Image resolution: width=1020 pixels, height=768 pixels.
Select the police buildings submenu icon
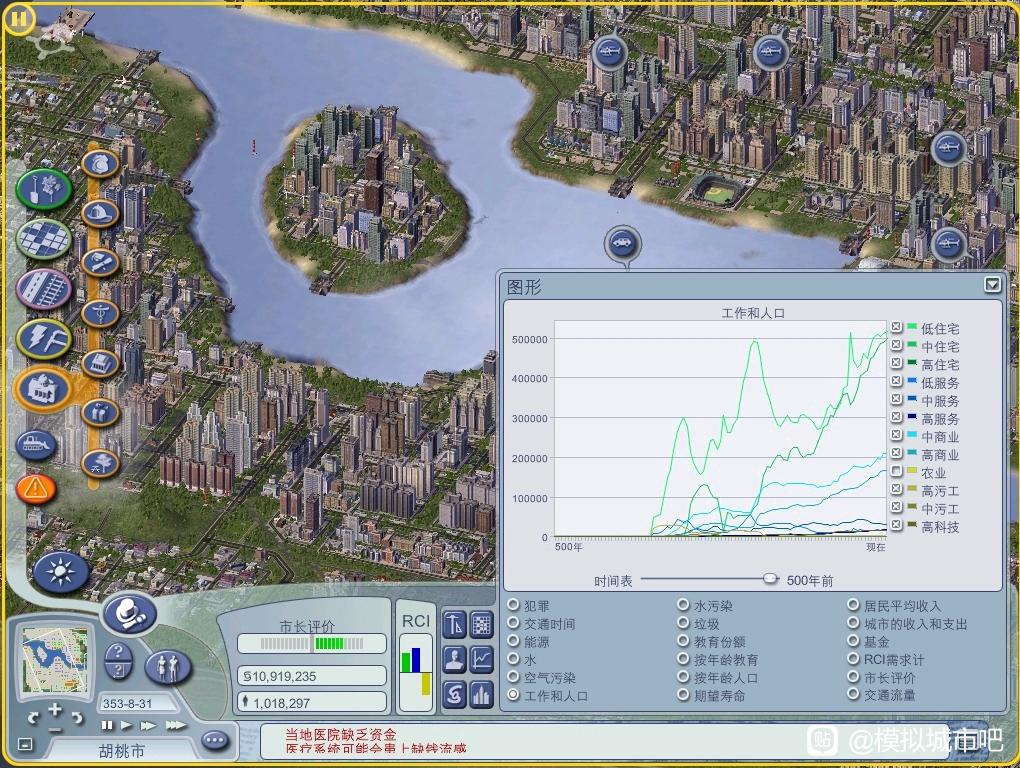pos(100,163)
